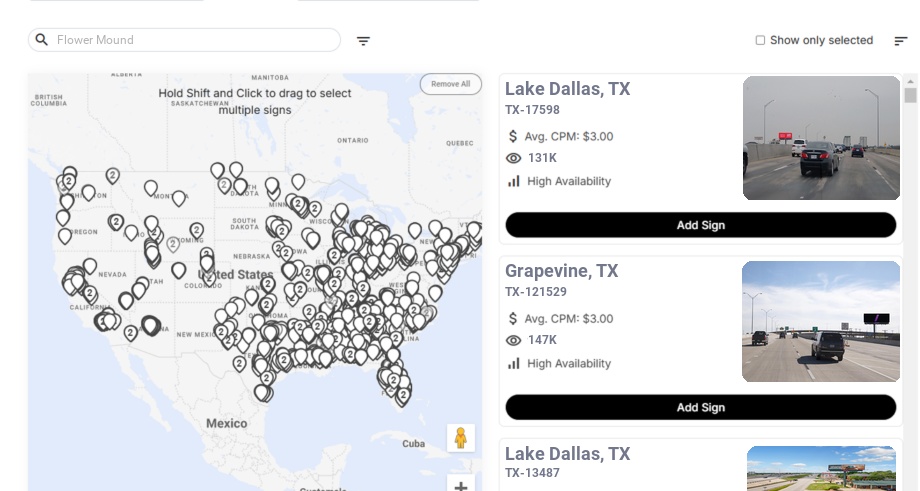The width and height of the screenshot is (920, 491).
Task: Click the availability bars icon for Lake Dallas
Action: click(514, 181)
